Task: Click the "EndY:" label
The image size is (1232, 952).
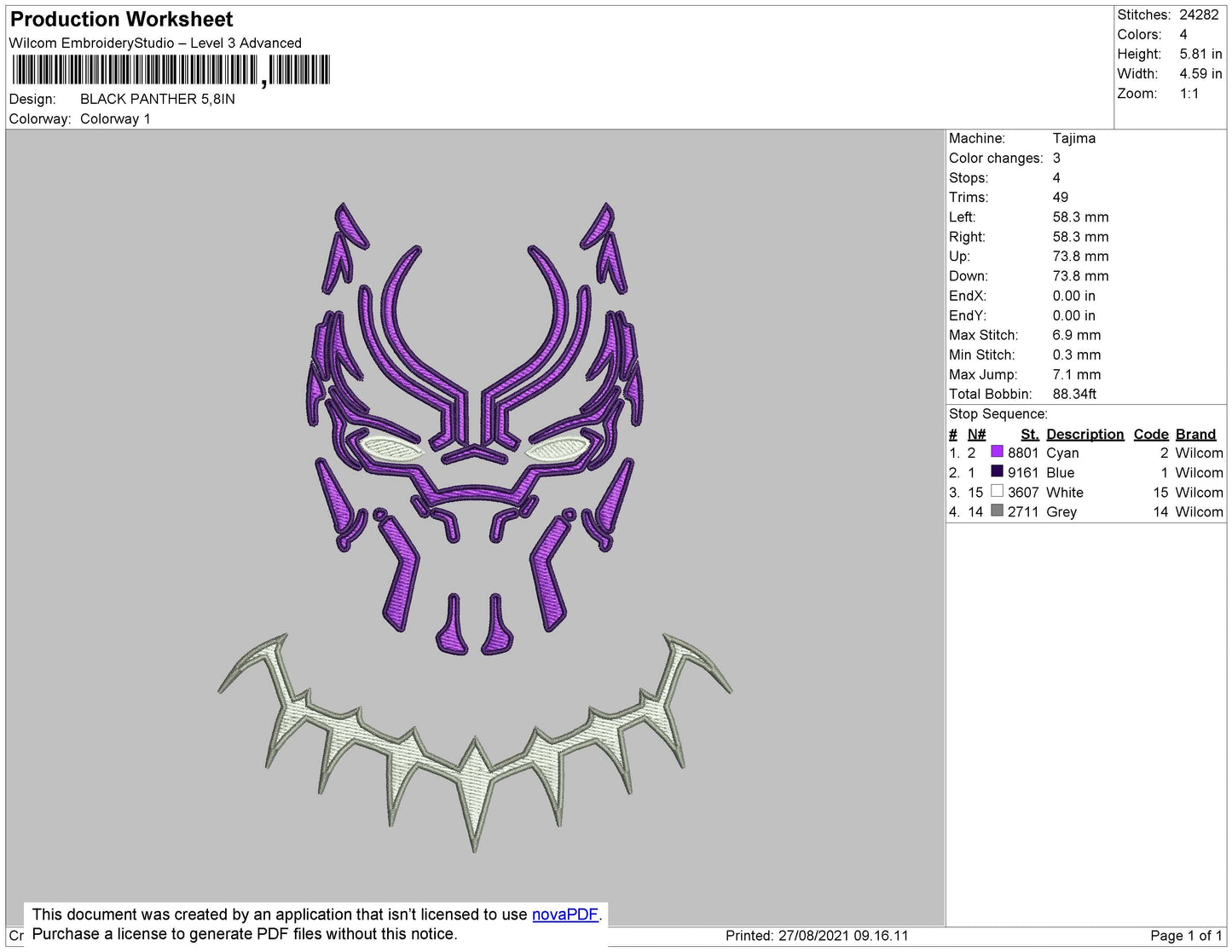Action: pyautogui.click(x=968, y=315)
